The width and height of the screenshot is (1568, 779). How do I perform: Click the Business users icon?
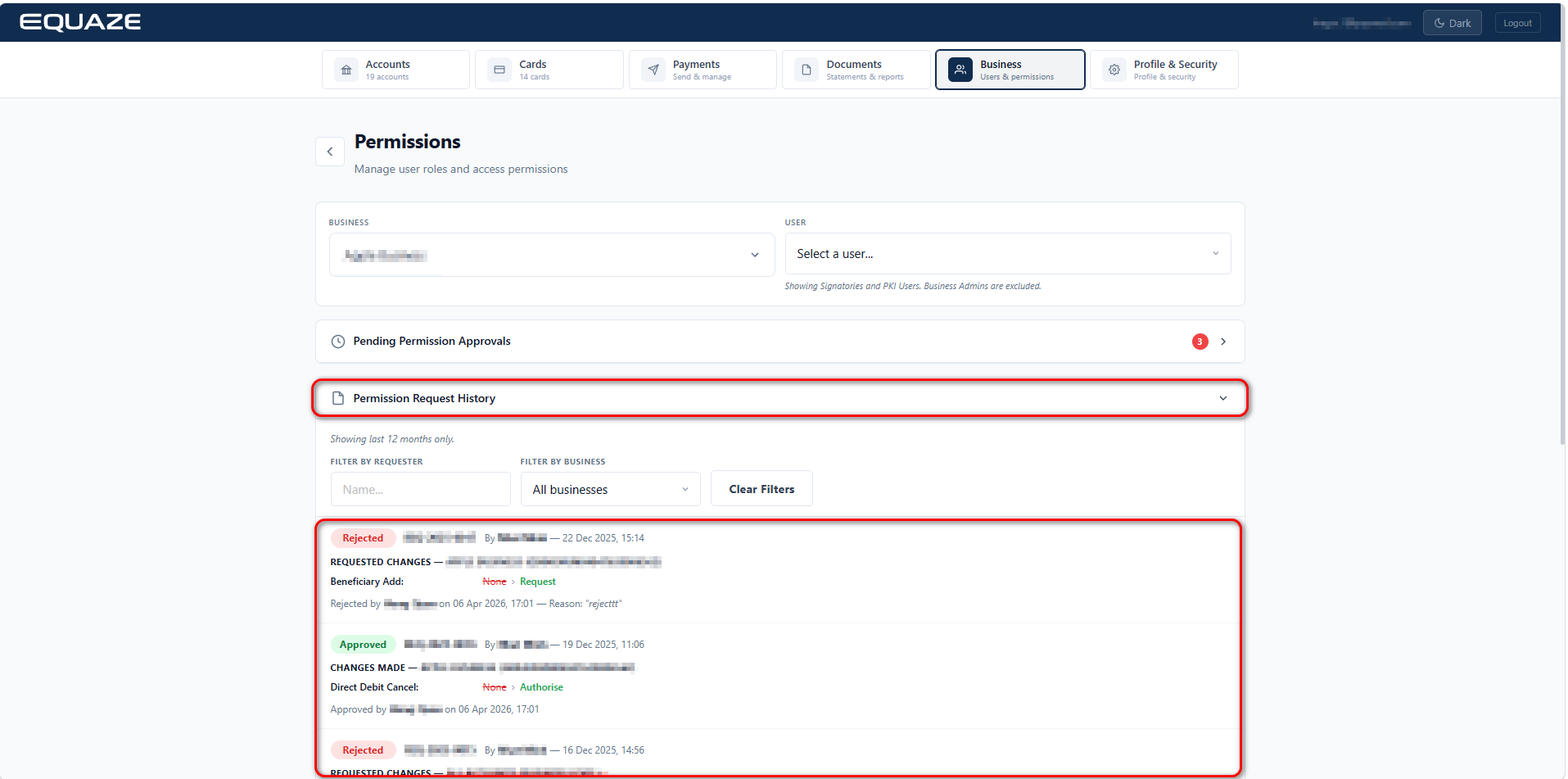(x=960, y=70)
